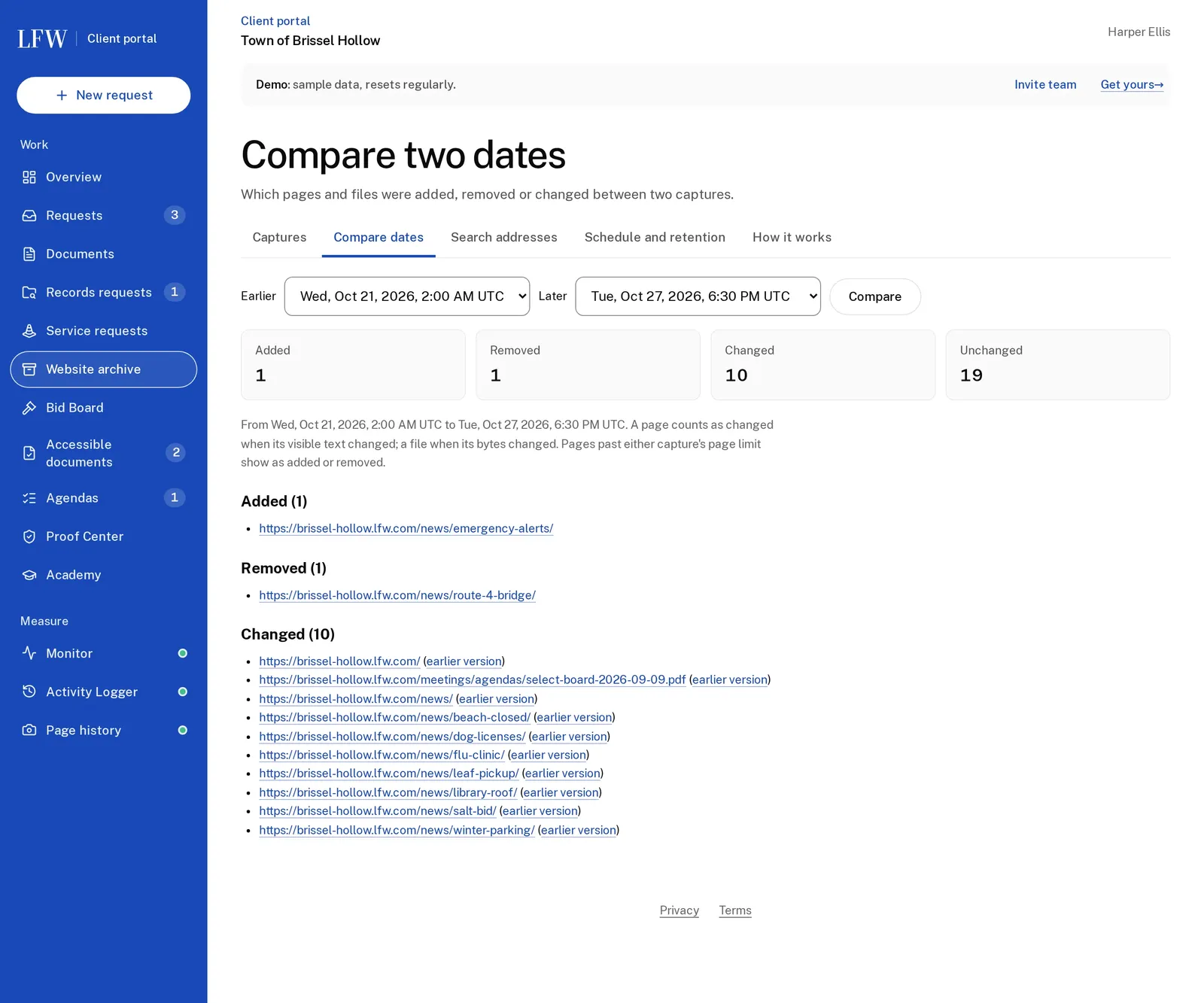
Task: Click the LFW logo
Action: (42, 38)
